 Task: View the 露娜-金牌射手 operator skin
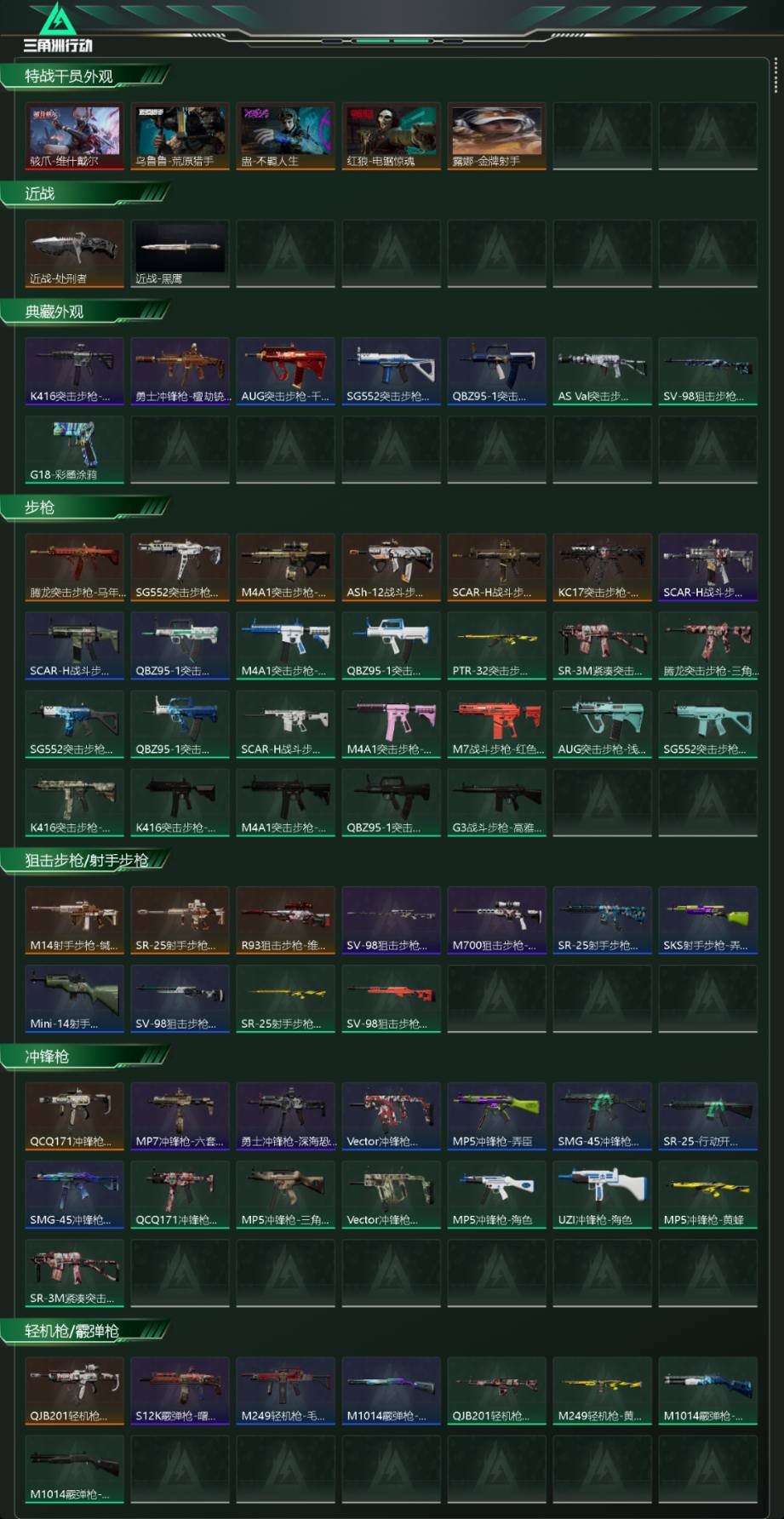click(x=497, y=136)
